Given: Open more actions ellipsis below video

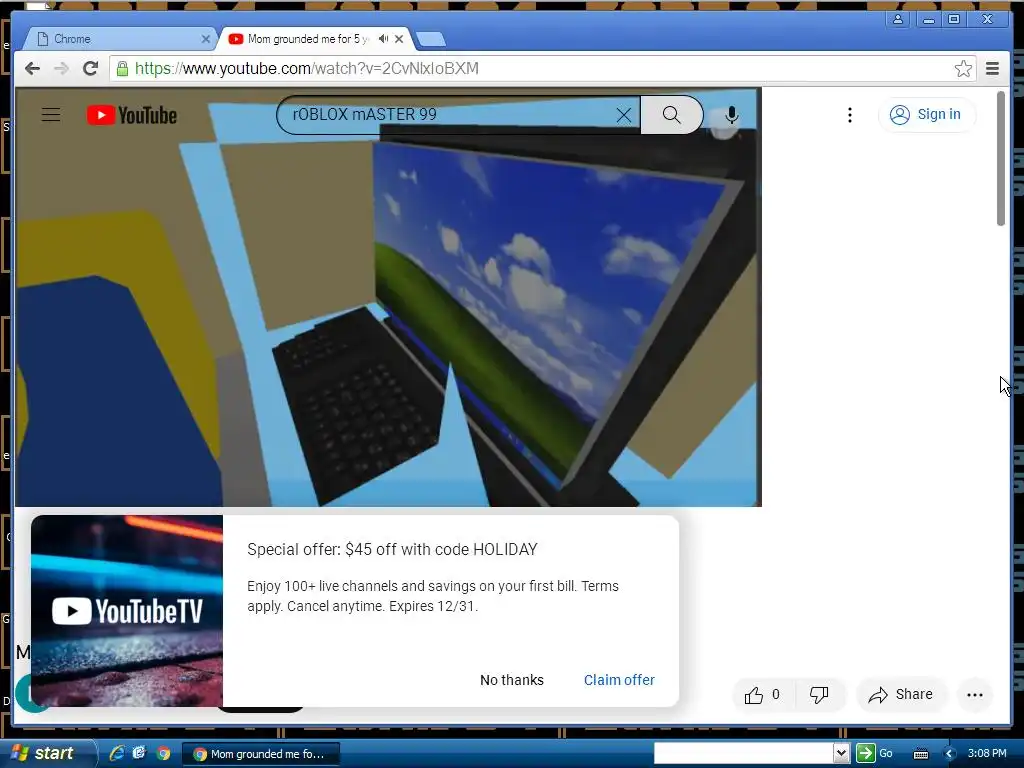Looking at the screenshot, I should pyautogui.click(x=974, y=695).
